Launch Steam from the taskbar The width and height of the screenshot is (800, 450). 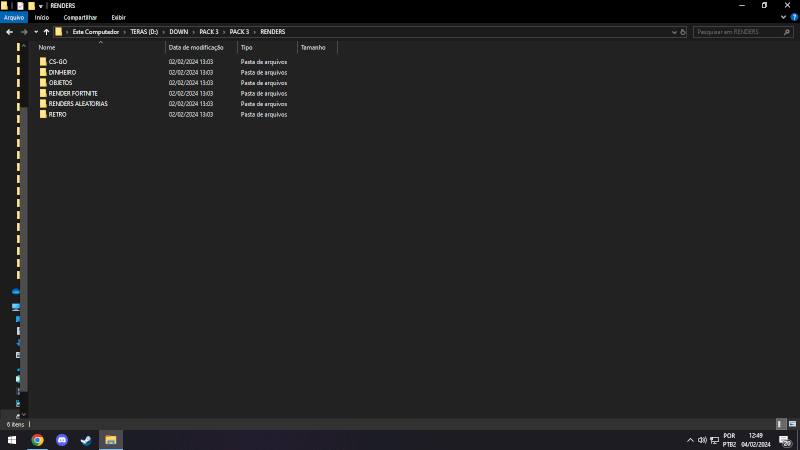tap(86, 440)
